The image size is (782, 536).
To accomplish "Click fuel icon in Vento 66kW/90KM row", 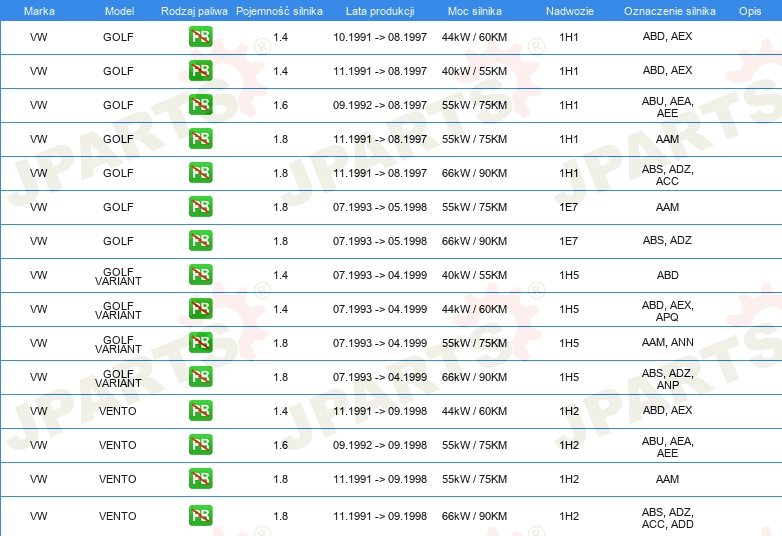I will pos(200,515).
